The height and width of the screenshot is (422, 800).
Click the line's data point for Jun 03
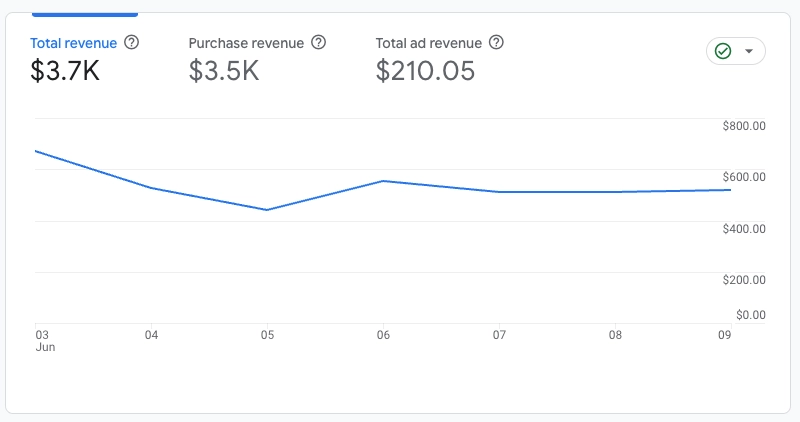point(36,151)
